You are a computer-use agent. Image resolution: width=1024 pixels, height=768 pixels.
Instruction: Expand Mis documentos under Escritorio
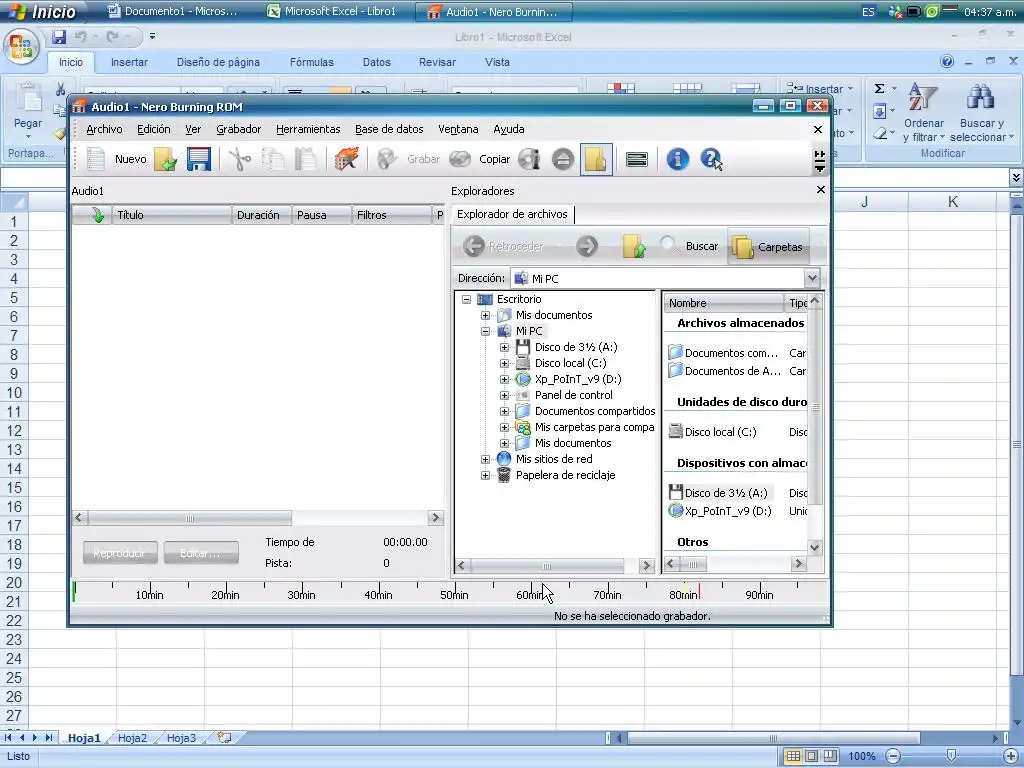pos(485,315)
